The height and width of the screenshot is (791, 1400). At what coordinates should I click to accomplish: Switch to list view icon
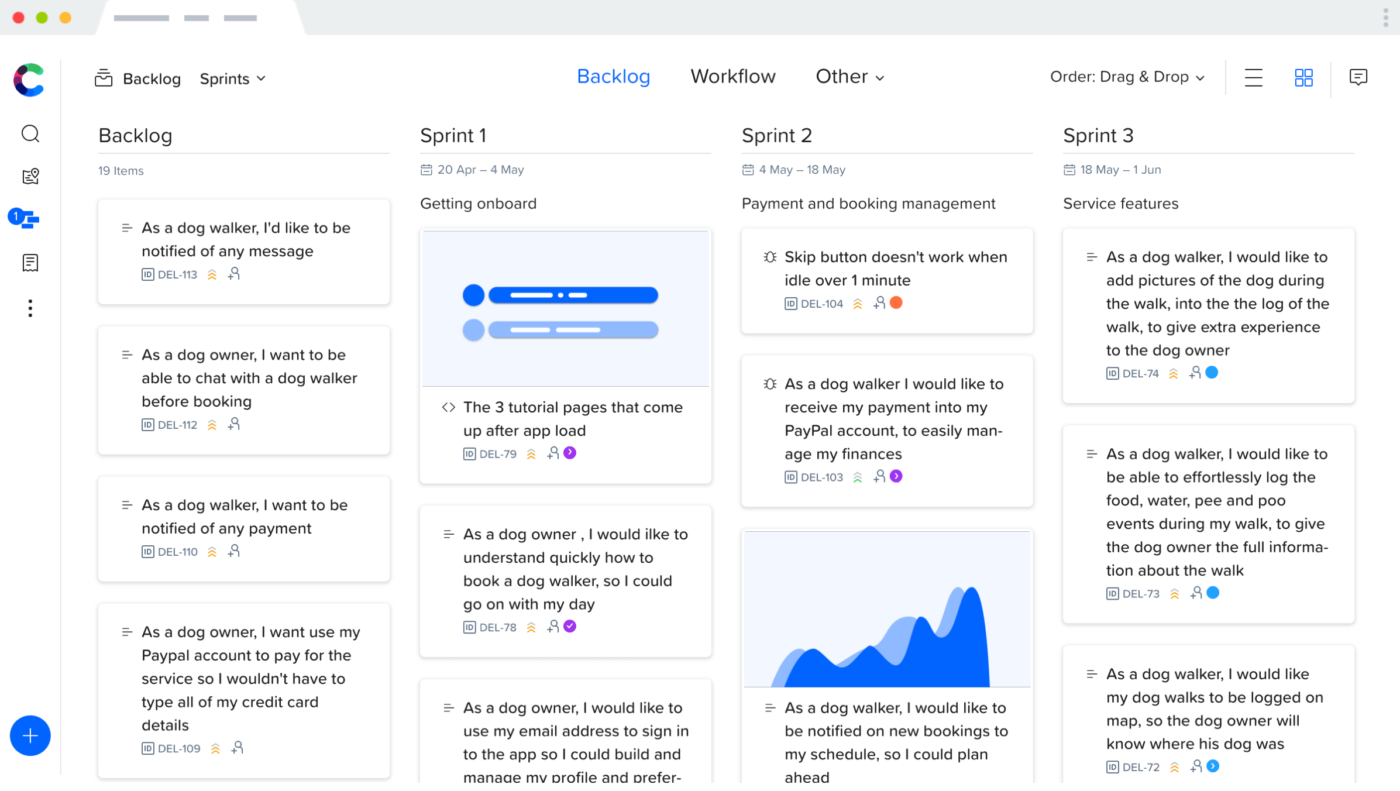[1253, 77]
